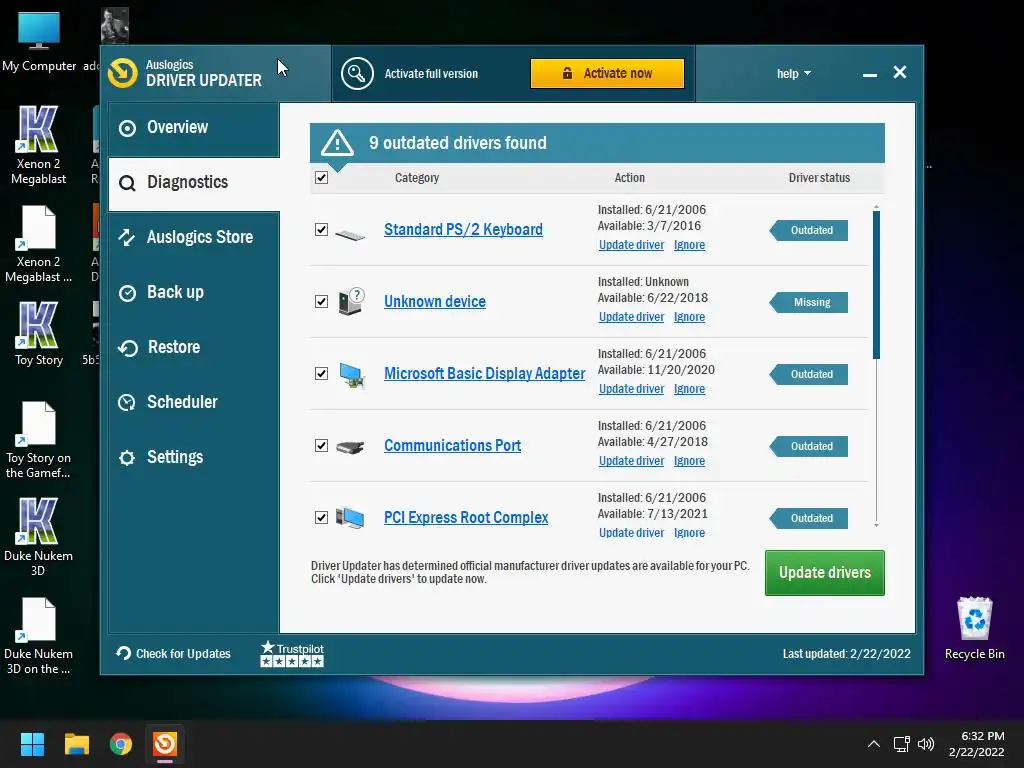The image size is (1024, 768).
Task: Click the Unknown device icon
Action: 351,301
